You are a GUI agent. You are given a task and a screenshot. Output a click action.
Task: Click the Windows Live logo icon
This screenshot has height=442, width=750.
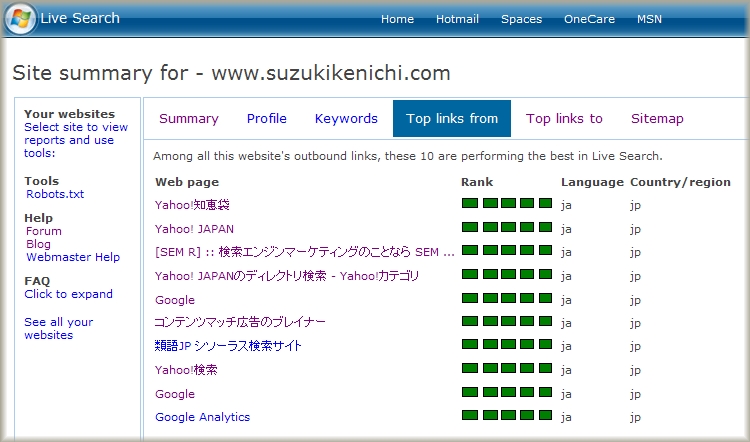point(20,19)
